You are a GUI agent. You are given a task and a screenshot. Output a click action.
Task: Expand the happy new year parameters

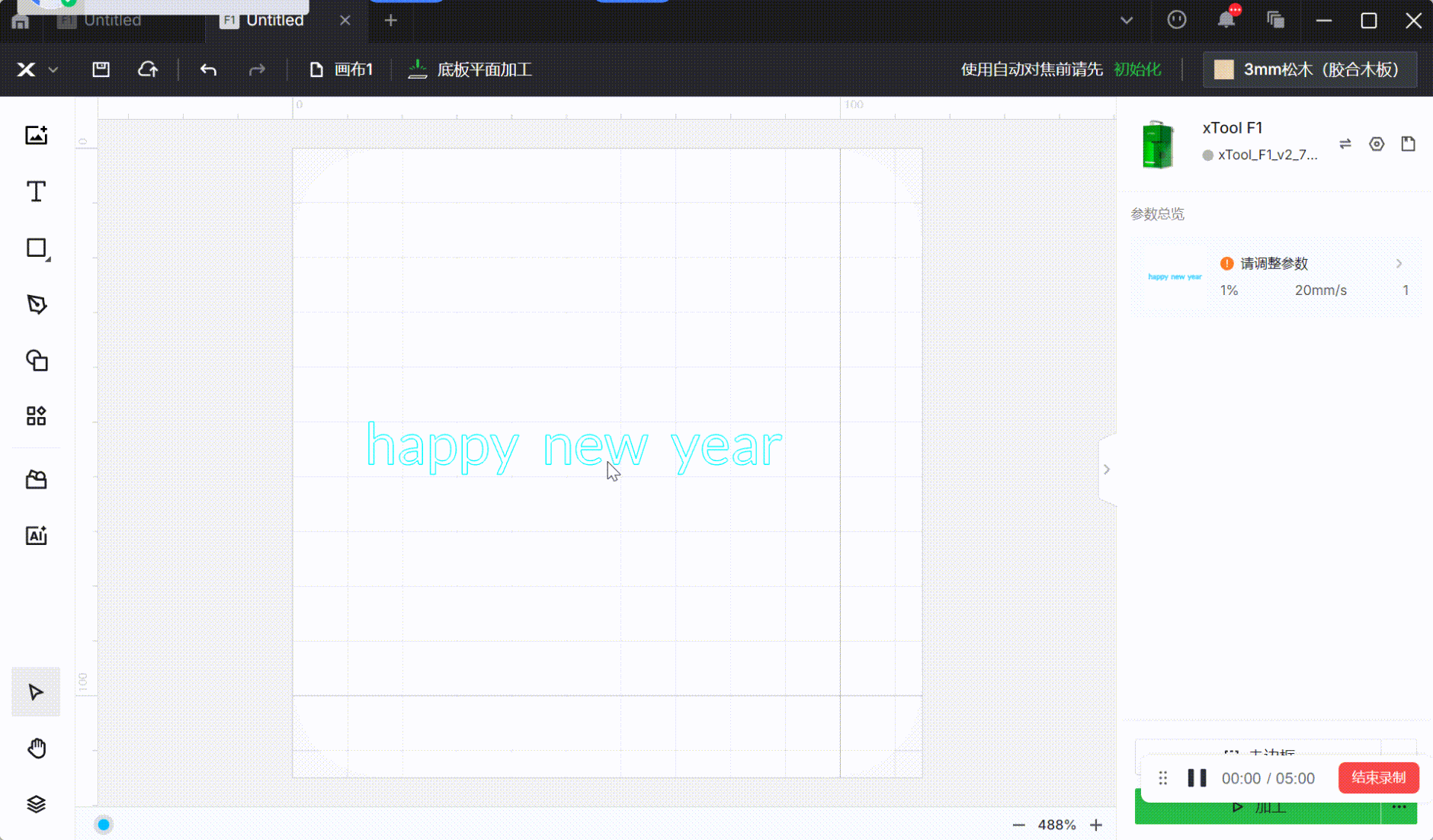pos(1398,264)
